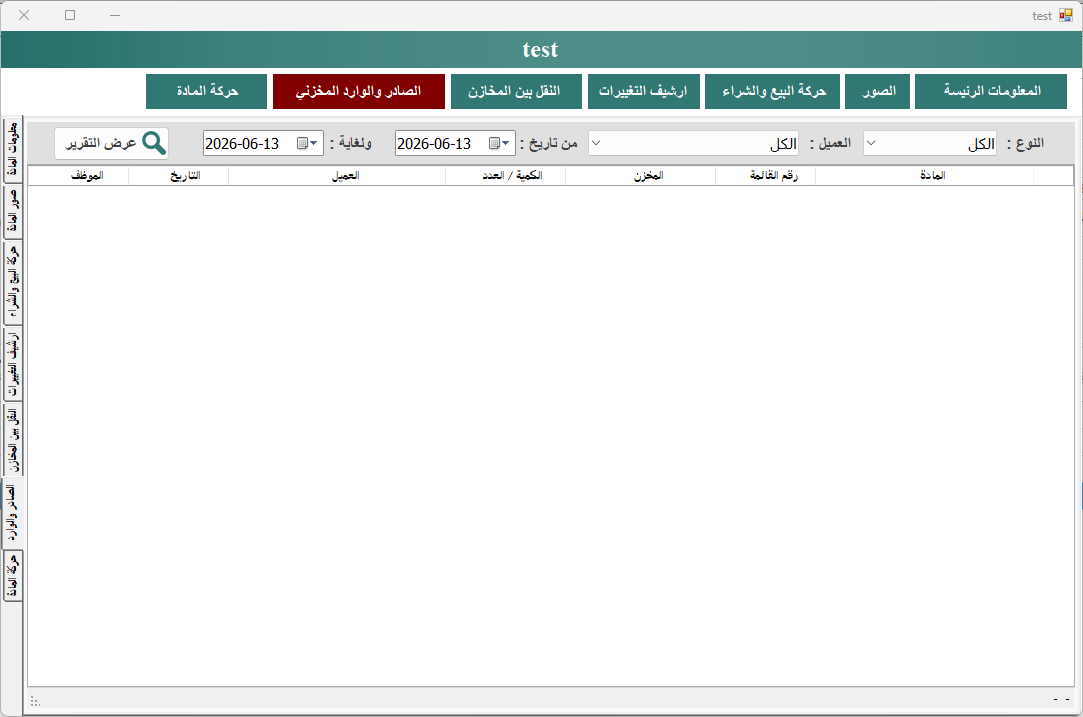Viewport: 1083px width, 717px height.
Task: Minimize the test window
Action: point(115,15)
